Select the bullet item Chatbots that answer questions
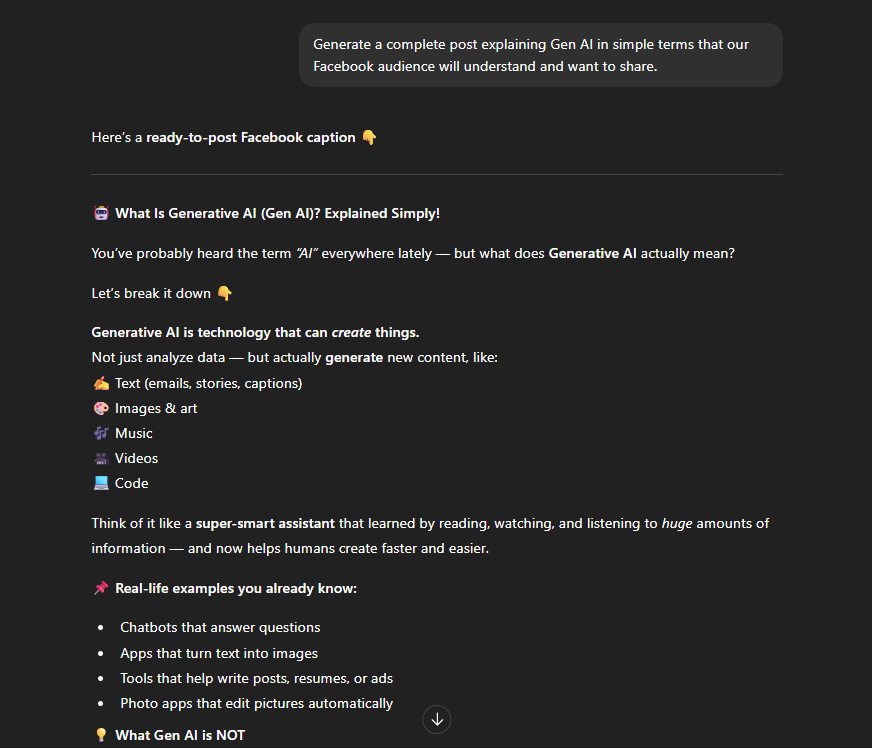The width and height of the screenshot is (872, 748). tap(220, 627)
